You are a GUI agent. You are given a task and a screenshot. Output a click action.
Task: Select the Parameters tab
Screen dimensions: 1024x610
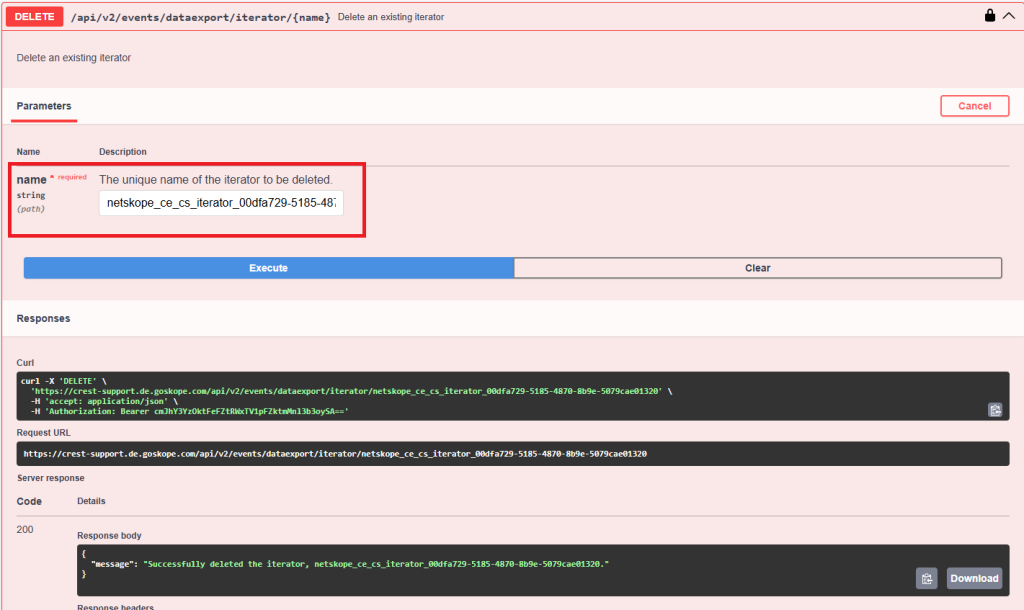tap(44, 106)
